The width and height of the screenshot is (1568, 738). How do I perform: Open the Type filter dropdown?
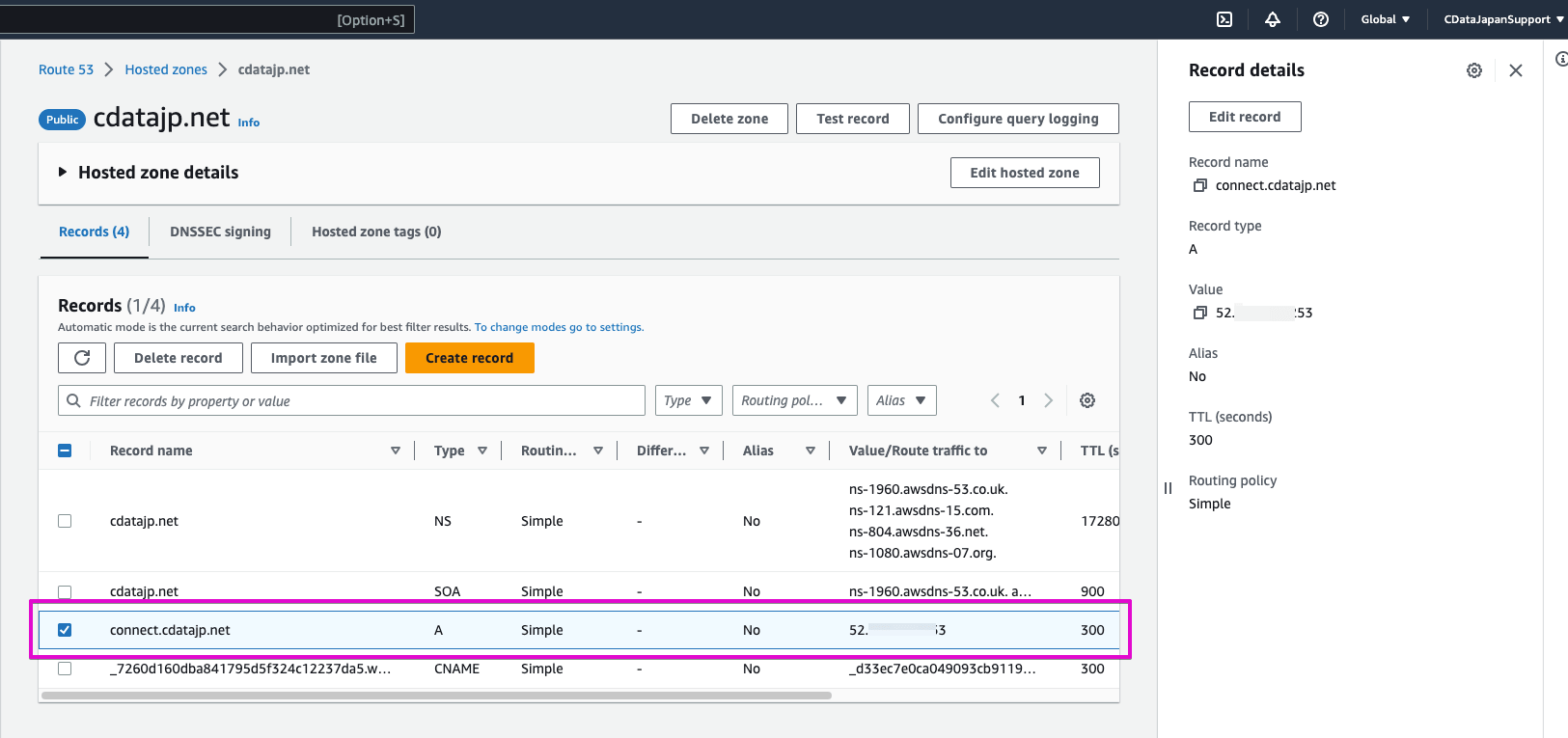point(689,400)
